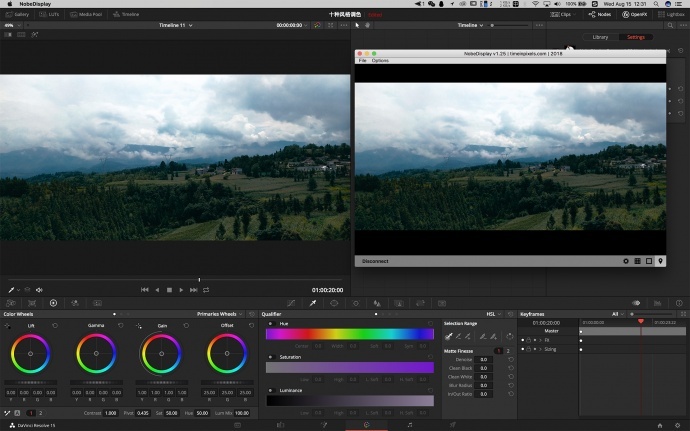
Task: Switch to the Fairlight page
Action: [x=409, y=425]
